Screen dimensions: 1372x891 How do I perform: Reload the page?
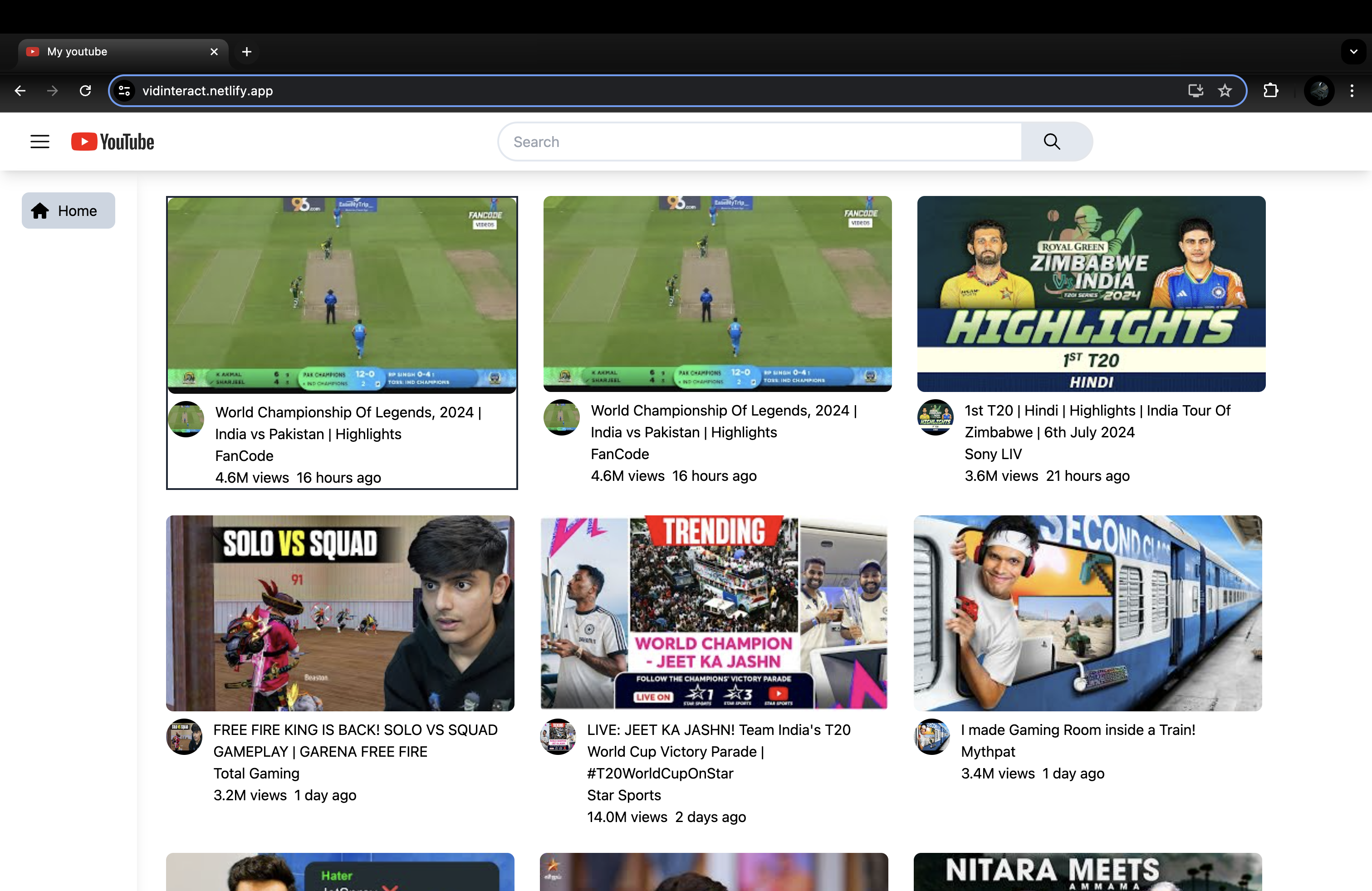pyautogui.click(x=85, y=90)
